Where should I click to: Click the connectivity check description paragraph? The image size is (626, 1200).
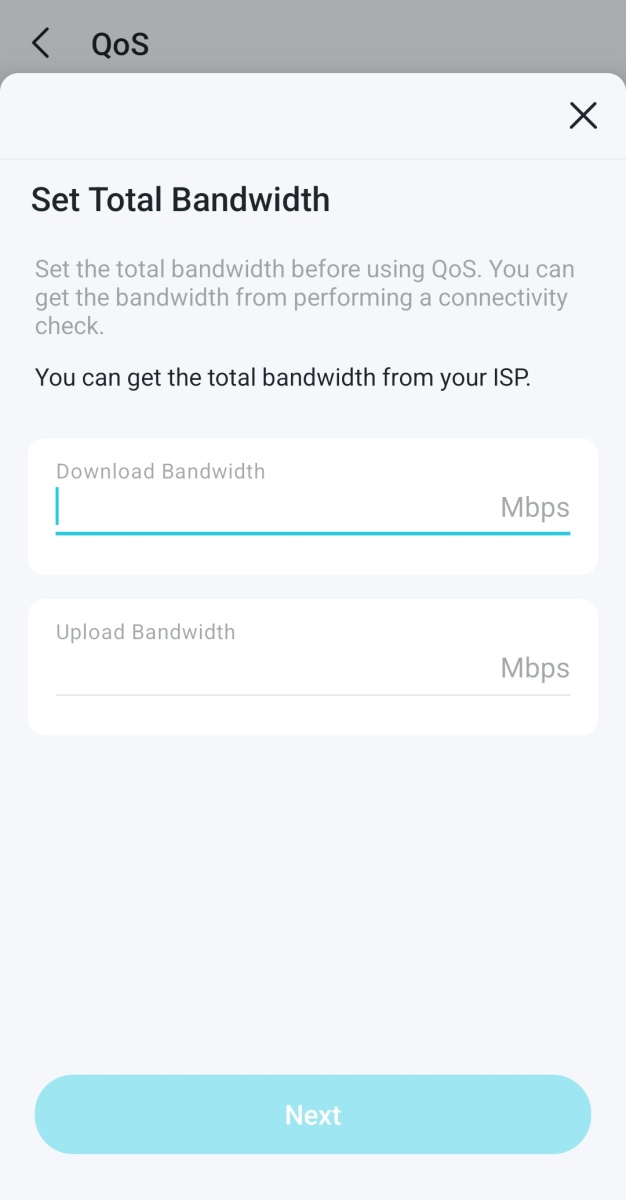pos(300,296)
